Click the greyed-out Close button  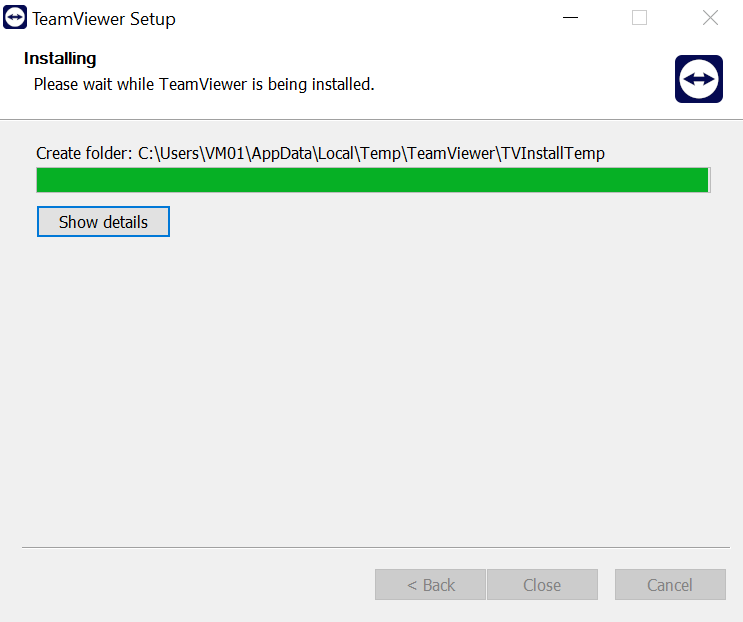(542, 585)
